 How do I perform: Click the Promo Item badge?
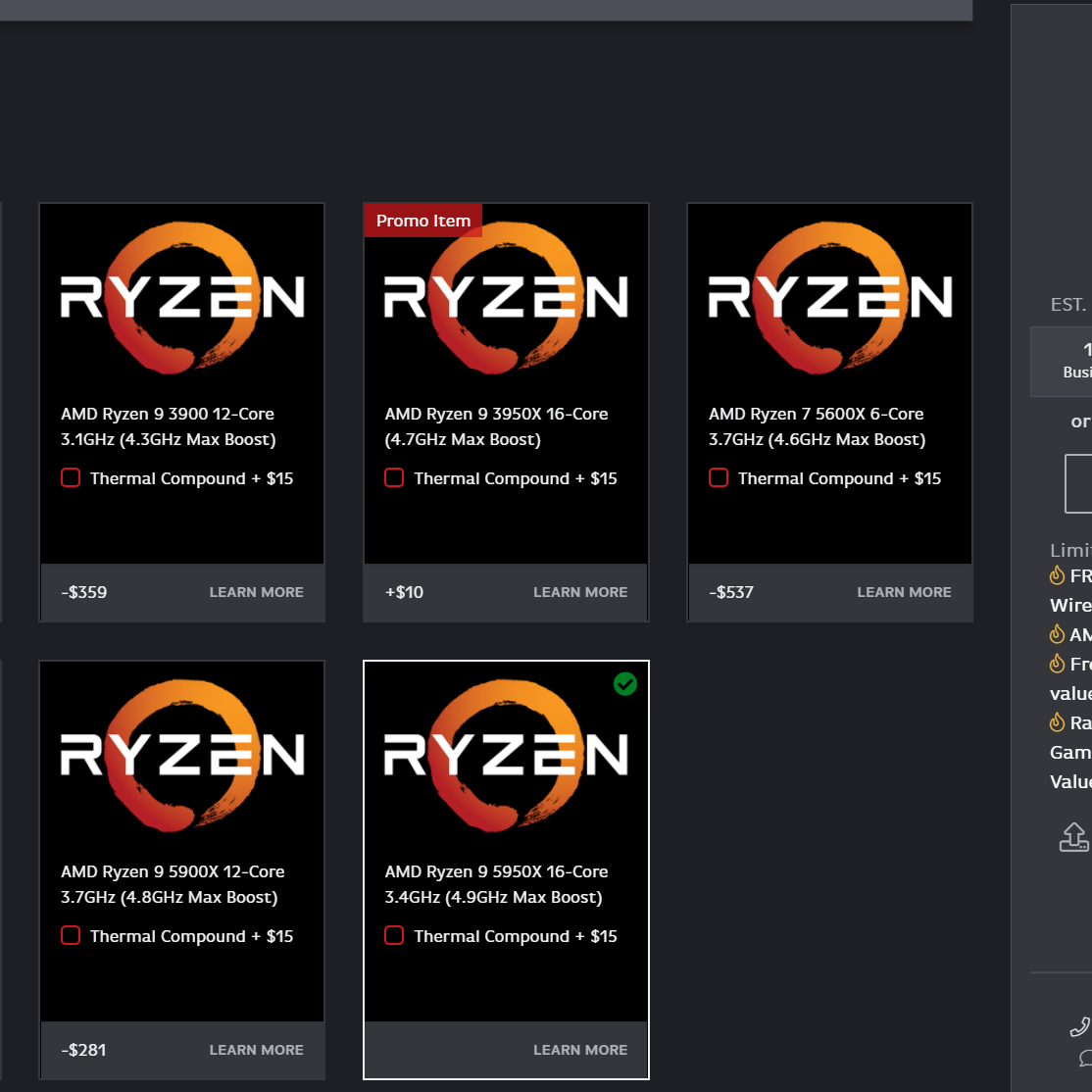422,220
